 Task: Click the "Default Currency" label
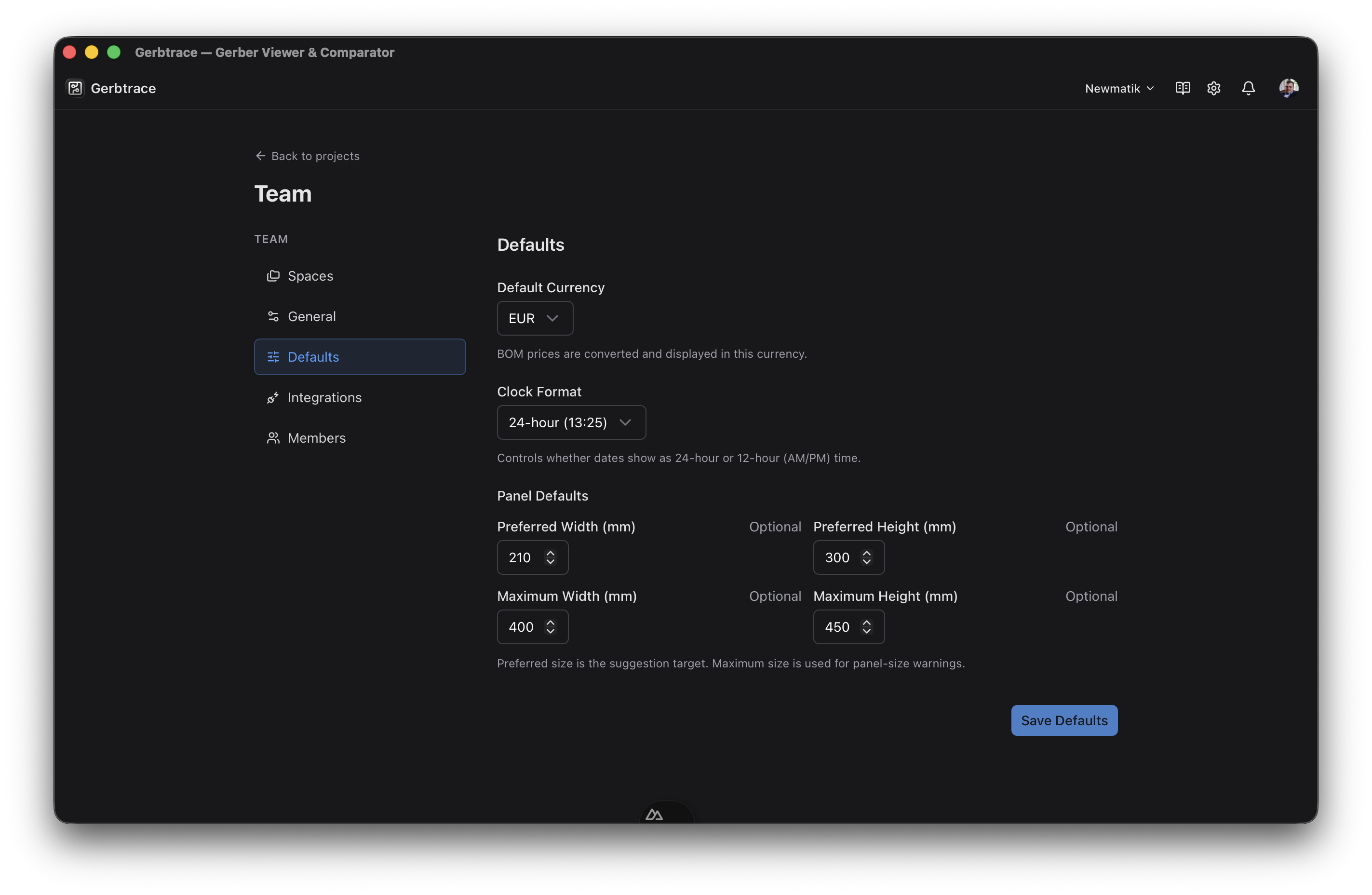pyautogui.click(x=551, y=288)
